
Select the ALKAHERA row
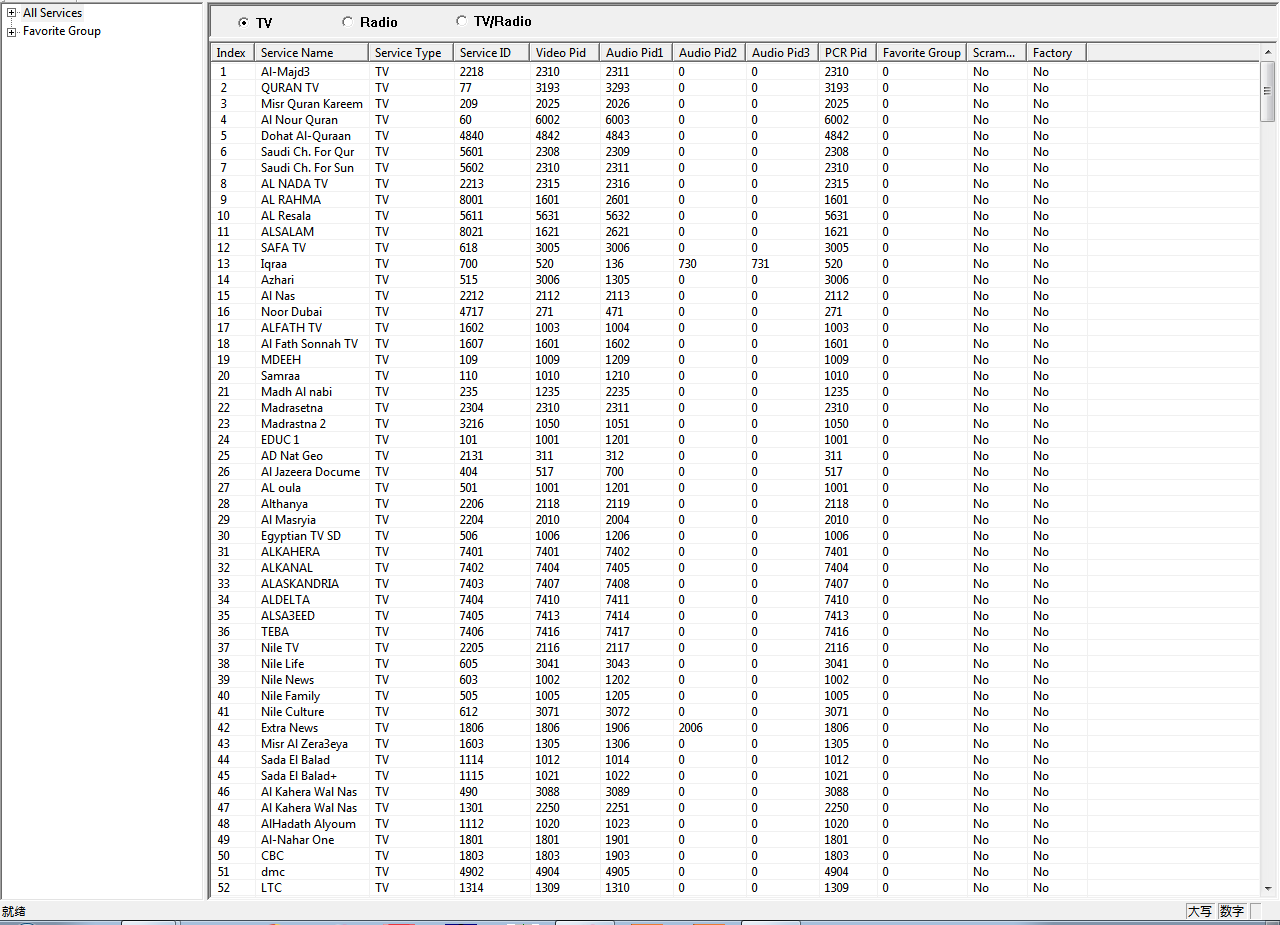[x=649, y=552]
